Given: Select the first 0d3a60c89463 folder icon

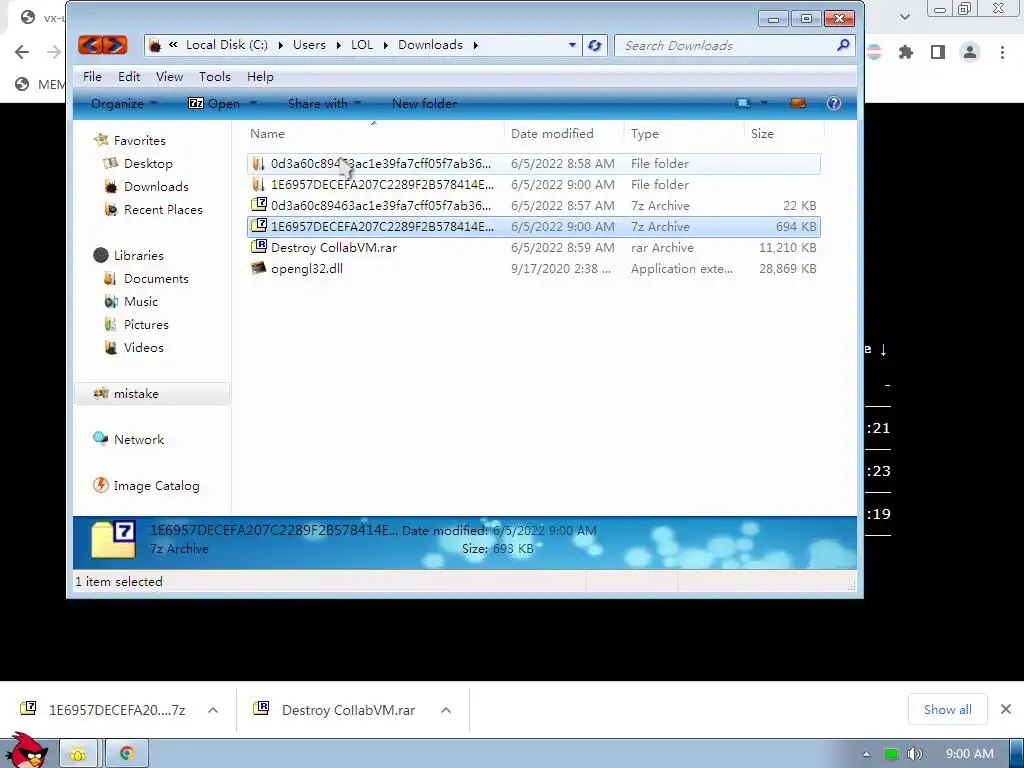Looking at the screenshot, I should point(259,163).
